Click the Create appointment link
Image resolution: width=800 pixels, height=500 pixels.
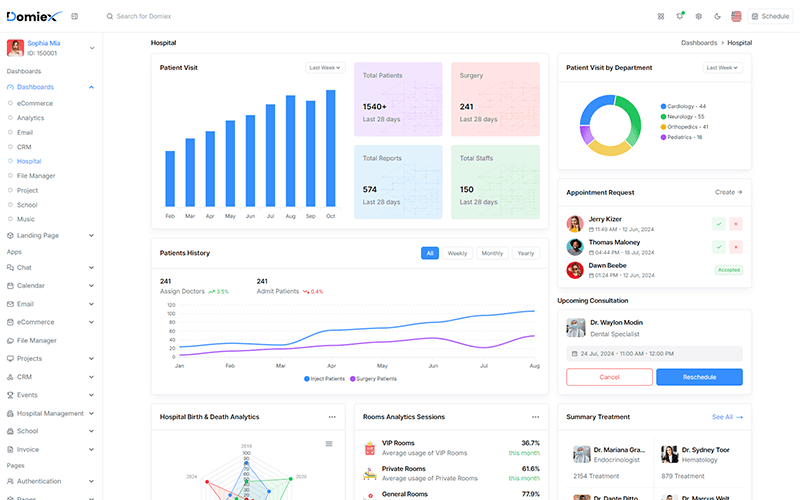click(x=729, y=192)
